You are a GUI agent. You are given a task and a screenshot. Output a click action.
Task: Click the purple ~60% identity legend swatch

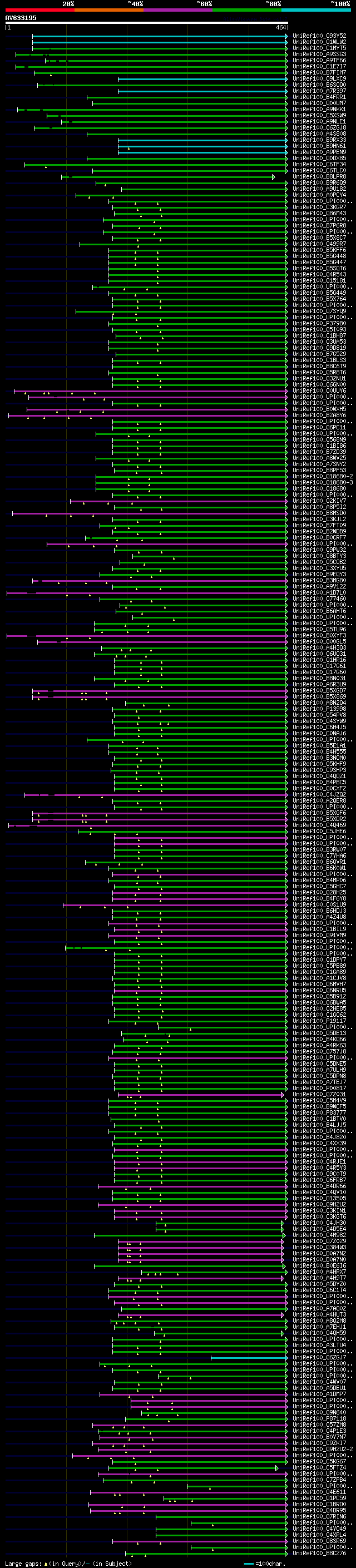(x=179, y=10)
